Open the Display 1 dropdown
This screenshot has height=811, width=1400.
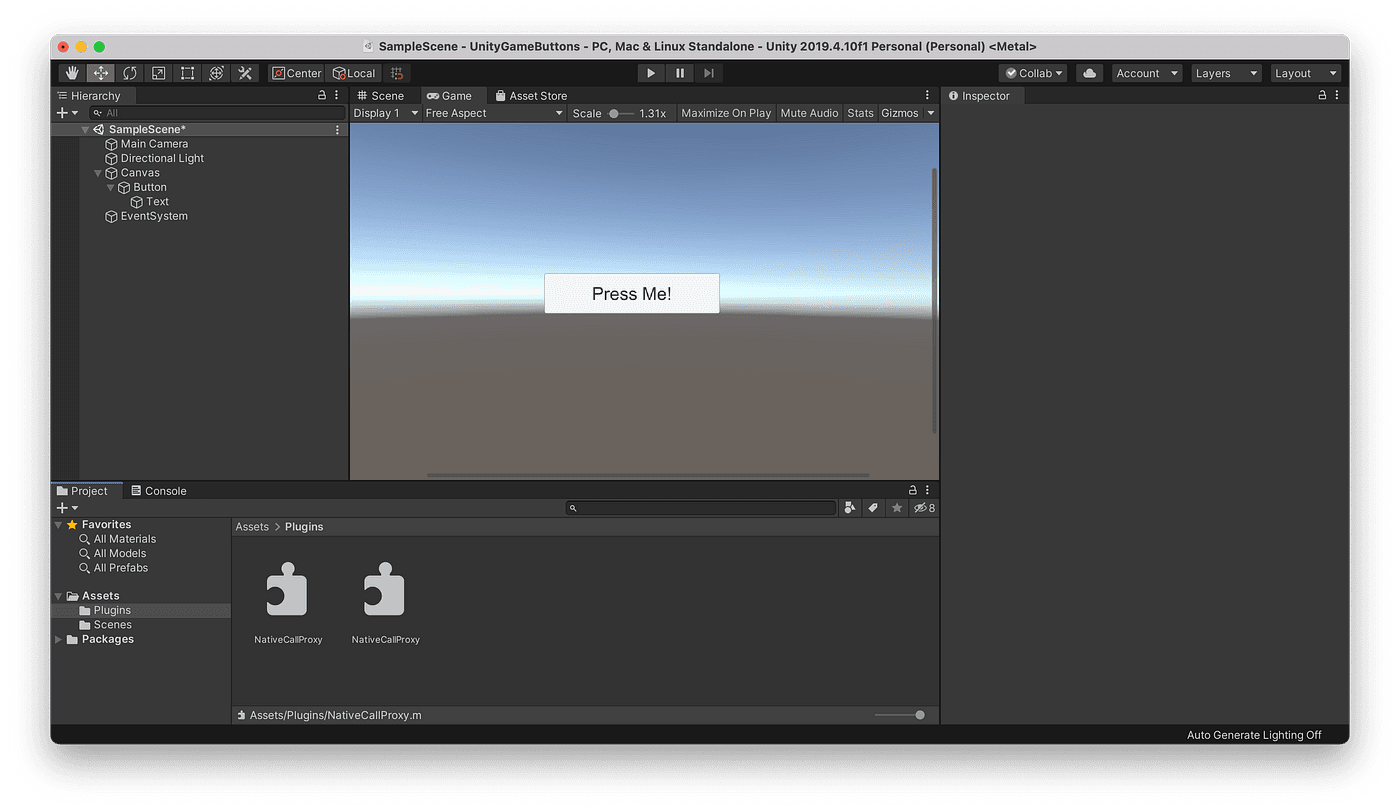[386, 113]
